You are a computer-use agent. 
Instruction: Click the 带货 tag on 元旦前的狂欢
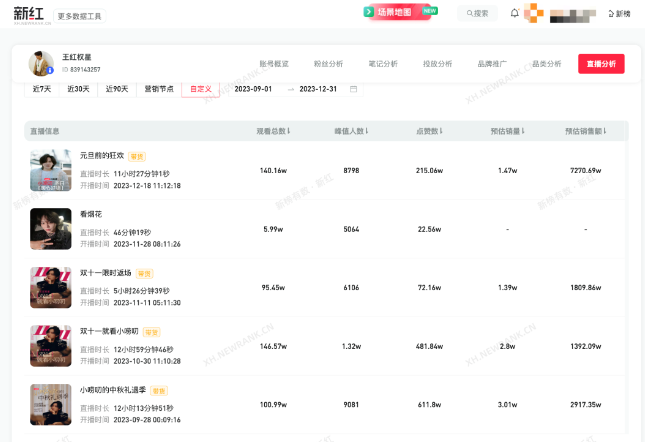click(137, 157)
